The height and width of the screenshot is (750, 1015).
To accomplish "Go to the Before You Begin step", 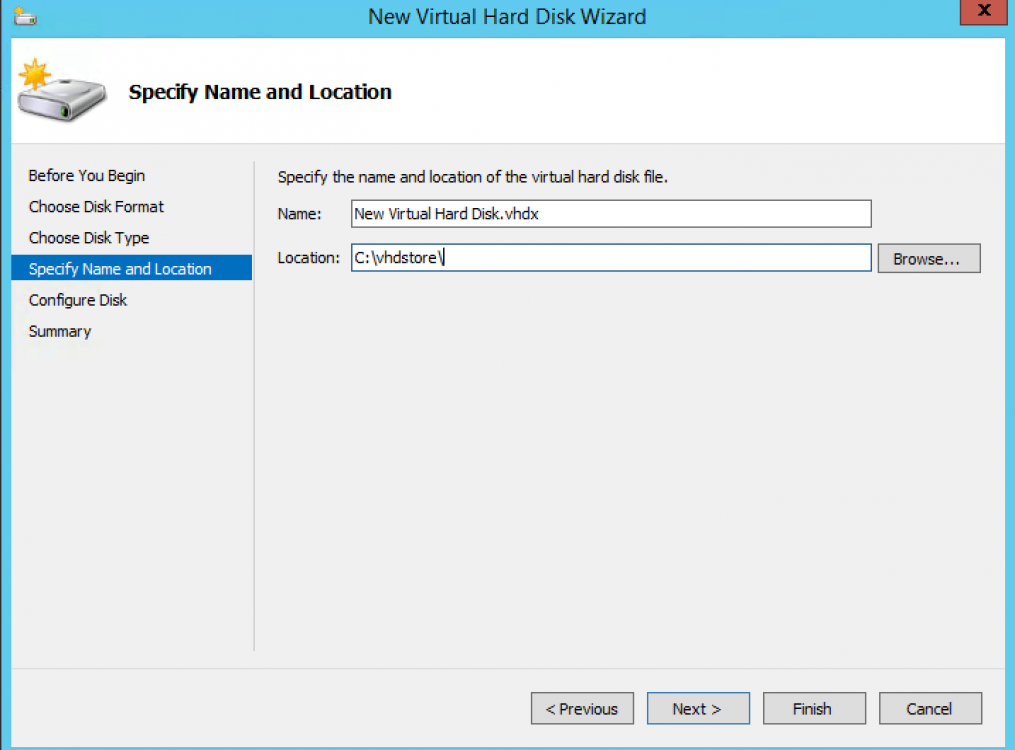I will 87,176.
